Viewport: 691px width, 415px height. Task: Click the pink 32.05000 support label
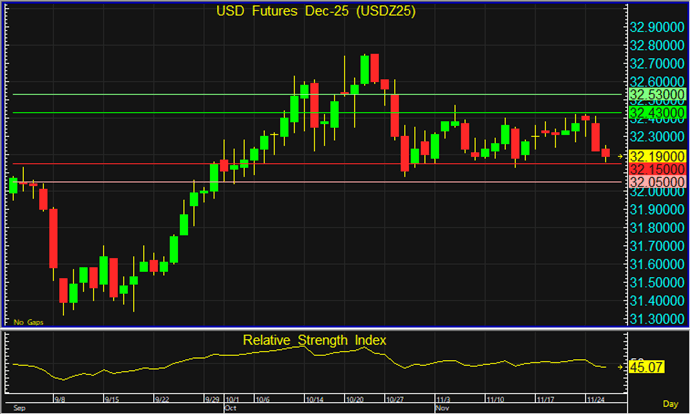(655, 182)
